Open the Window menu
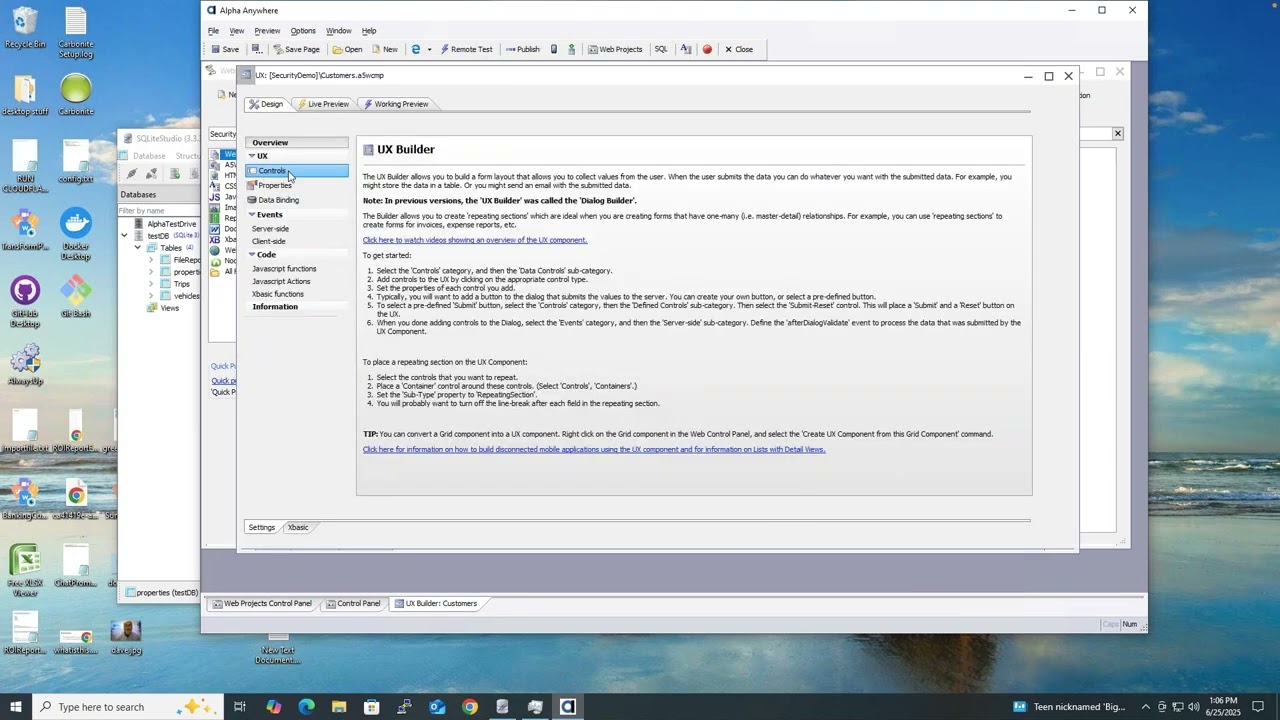The image size is (1280, 720). pos(339,31)
